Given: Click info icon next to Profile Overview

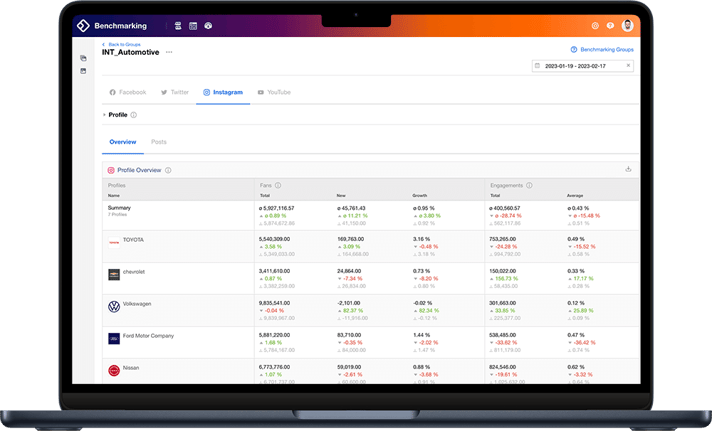Looking at the screenshot, I should [168, 170].
